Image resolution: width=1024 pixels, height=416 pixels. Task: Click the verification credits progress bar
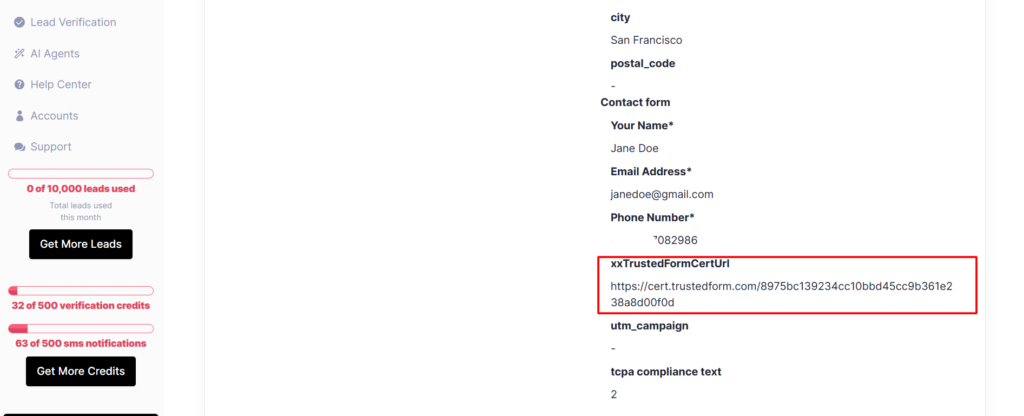pyautogui.click(x=81, y=291)
